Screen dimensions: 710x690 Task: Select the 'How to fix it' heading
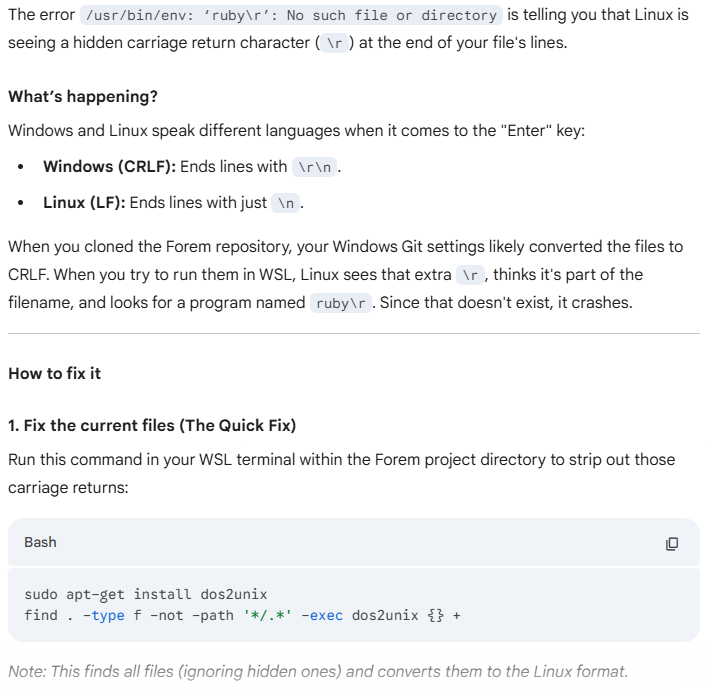click(x=54, y=374)
